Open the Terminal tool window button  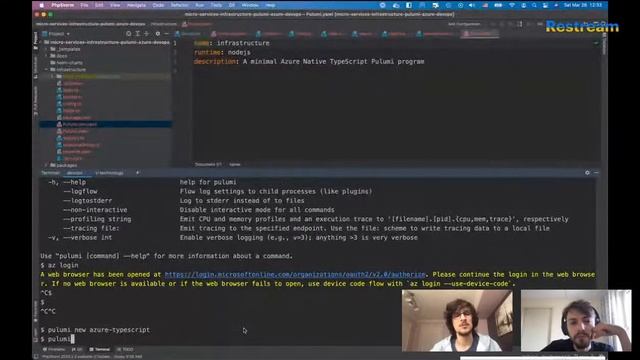(x=99, y=349)
